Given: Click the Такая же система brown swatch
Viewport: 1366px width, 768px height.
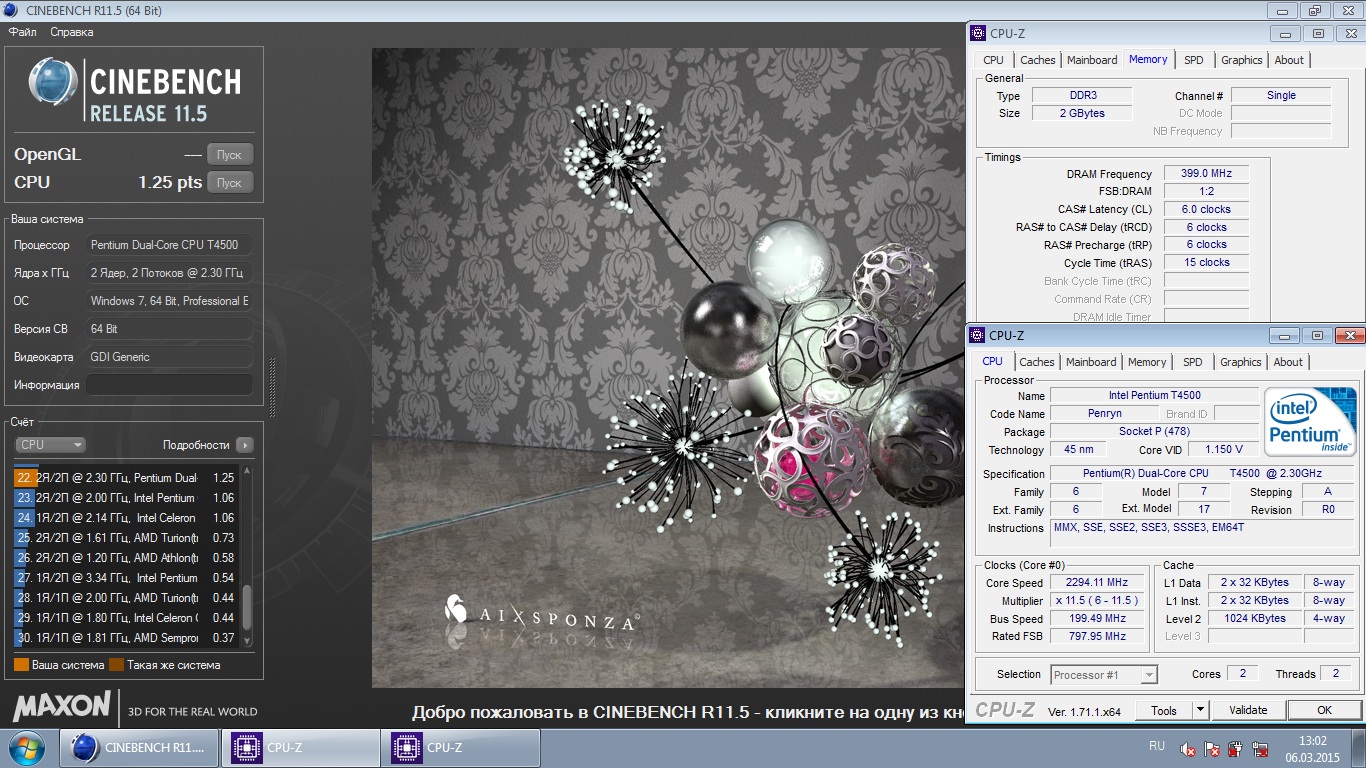Looking at the screenshot, I should pyautogui.click(x=116, y=665).
